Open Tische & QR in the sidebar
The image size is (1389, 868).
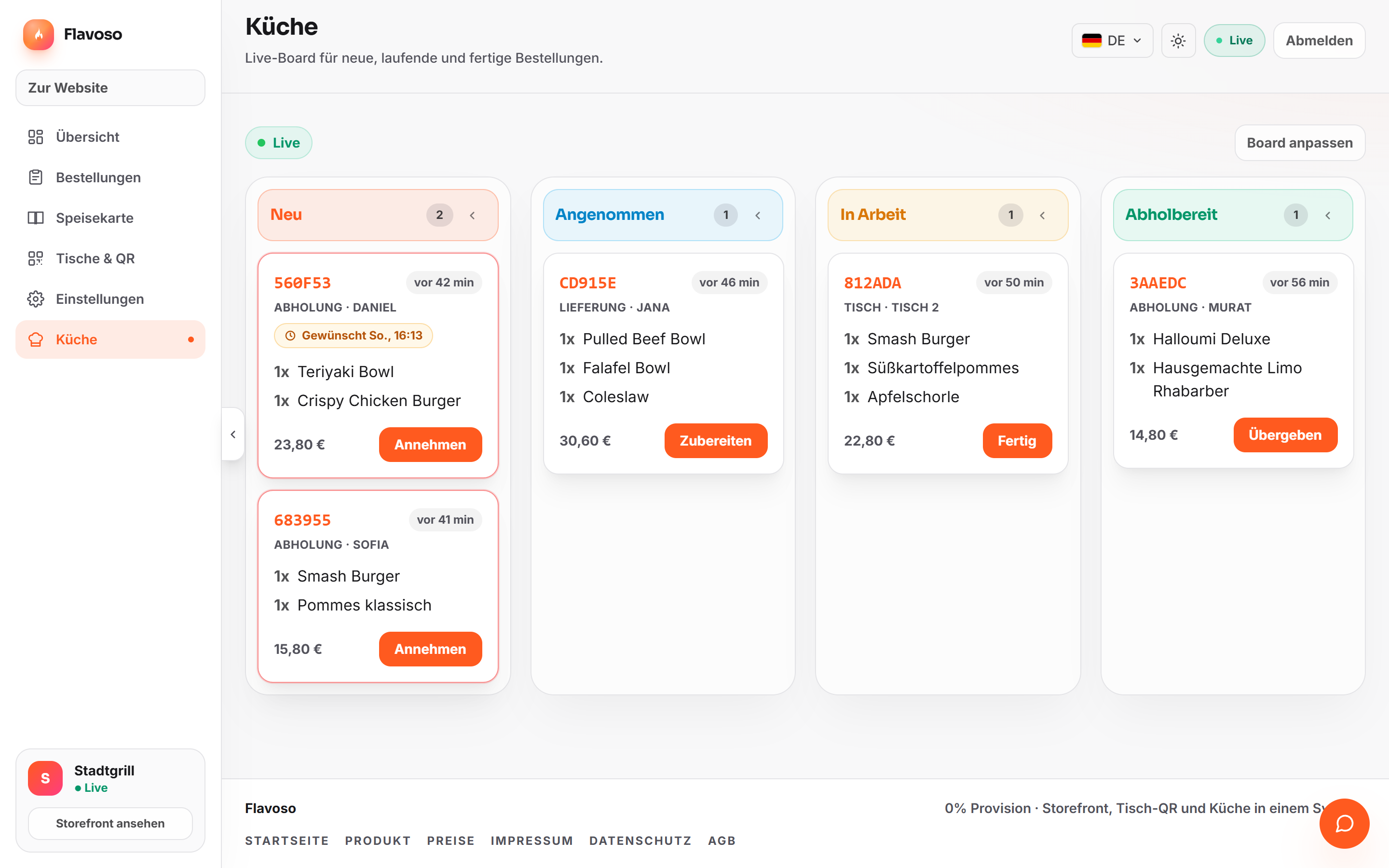110,258
